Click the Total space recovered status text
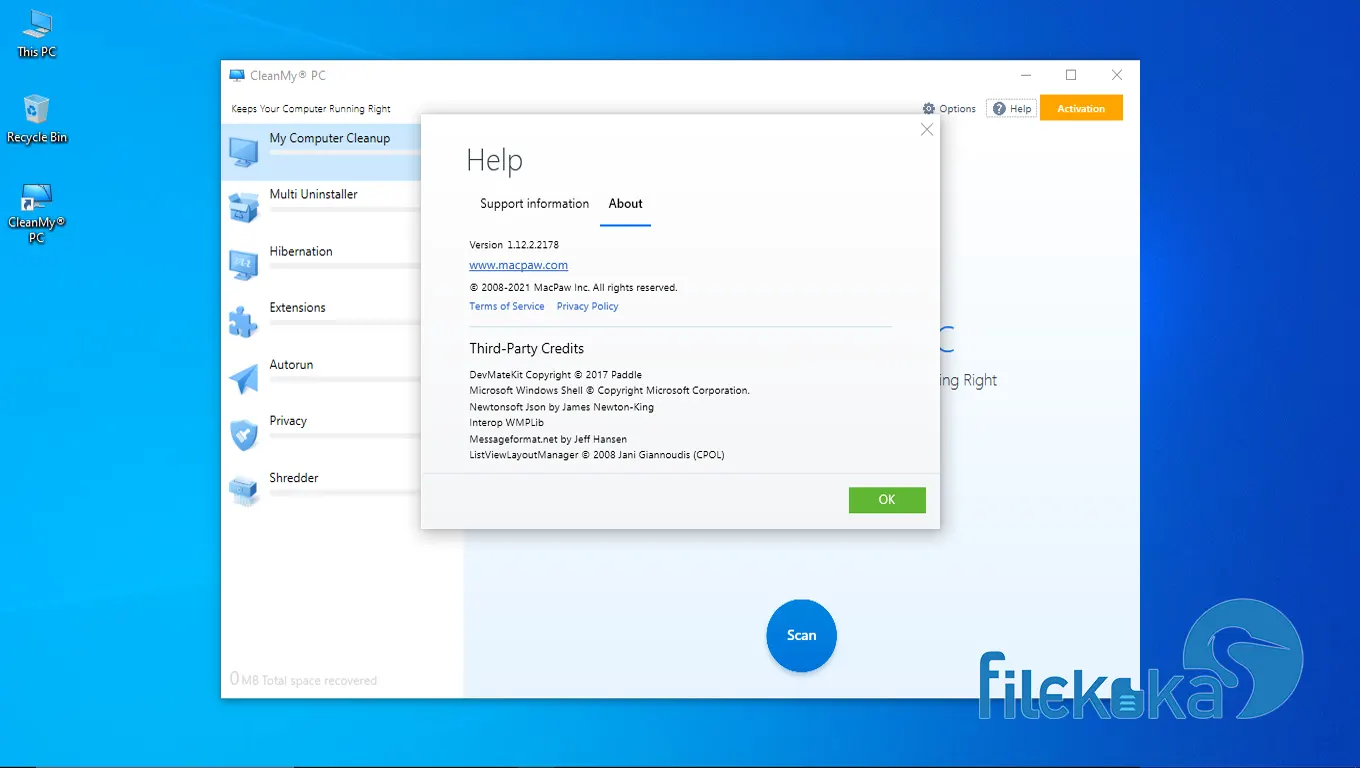 [303, 680]
